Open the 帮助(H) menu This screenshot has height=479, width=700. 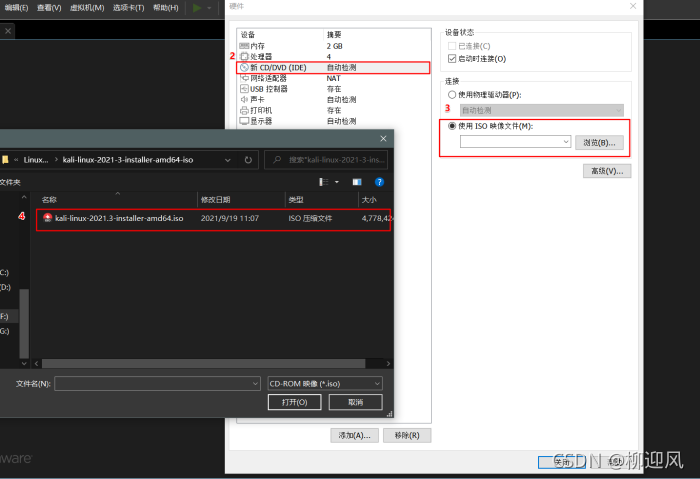pyautogui.click(x=166, y=8)
